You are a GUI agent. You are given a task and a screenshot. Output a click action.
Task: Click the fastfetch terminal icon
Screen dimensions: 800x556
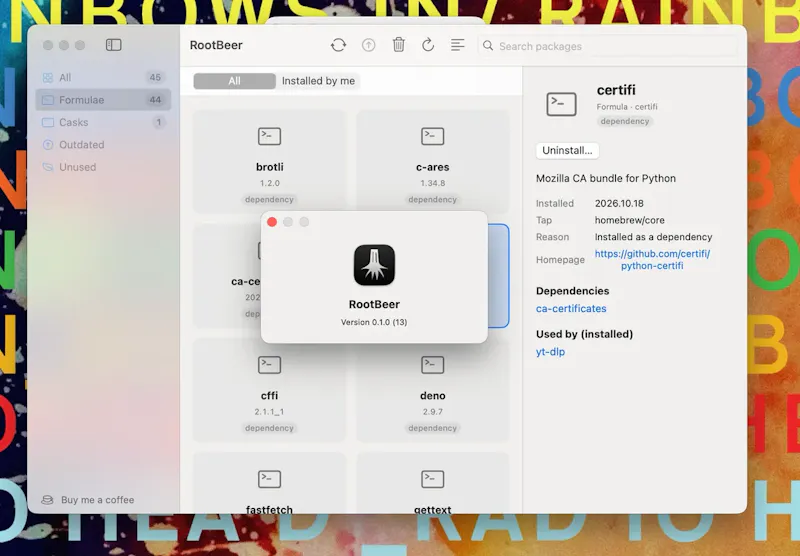coord(269,479)
